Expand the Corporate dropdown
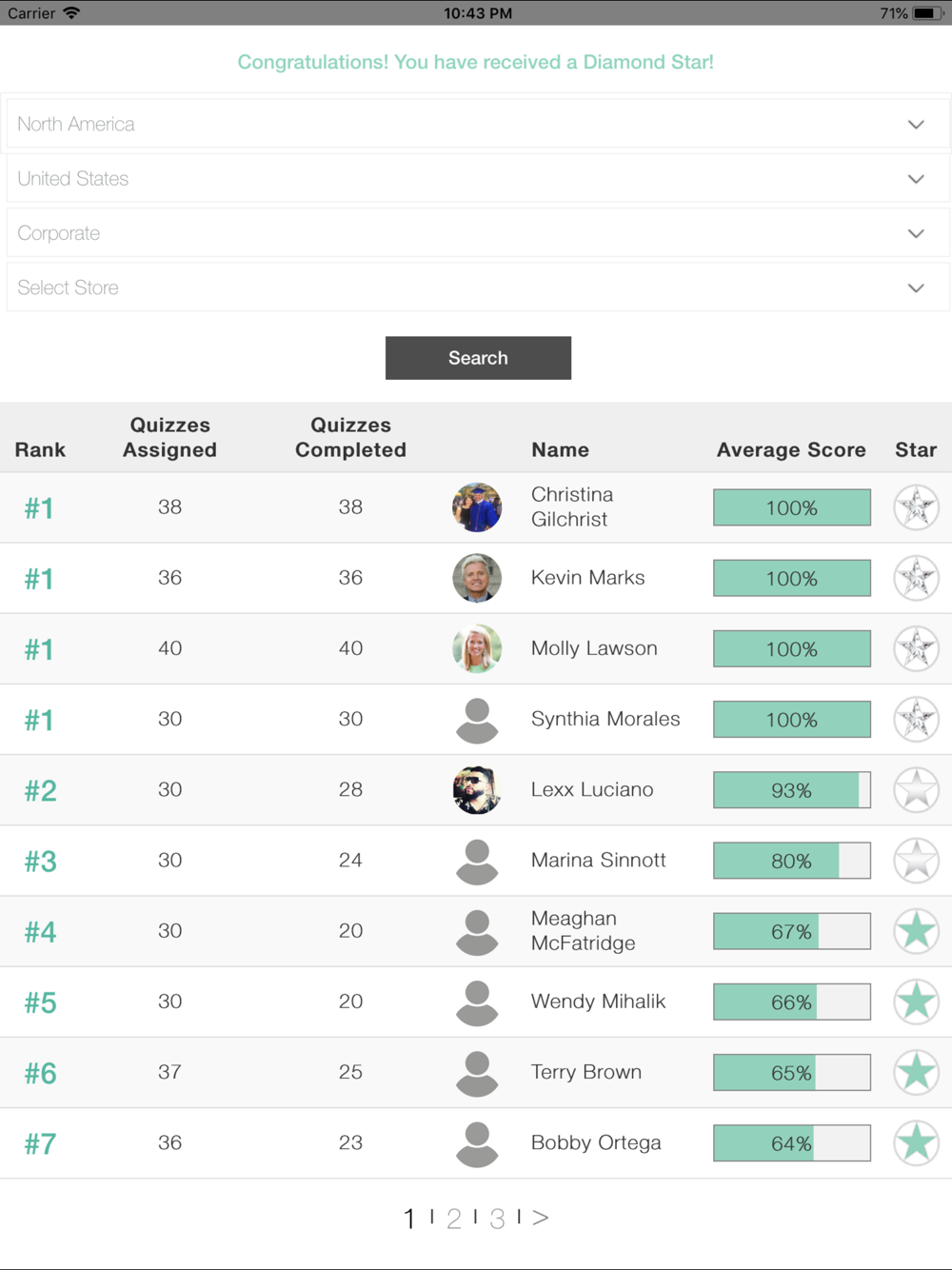The height and width of the screenshot is (1270, 952). point(478,232)
